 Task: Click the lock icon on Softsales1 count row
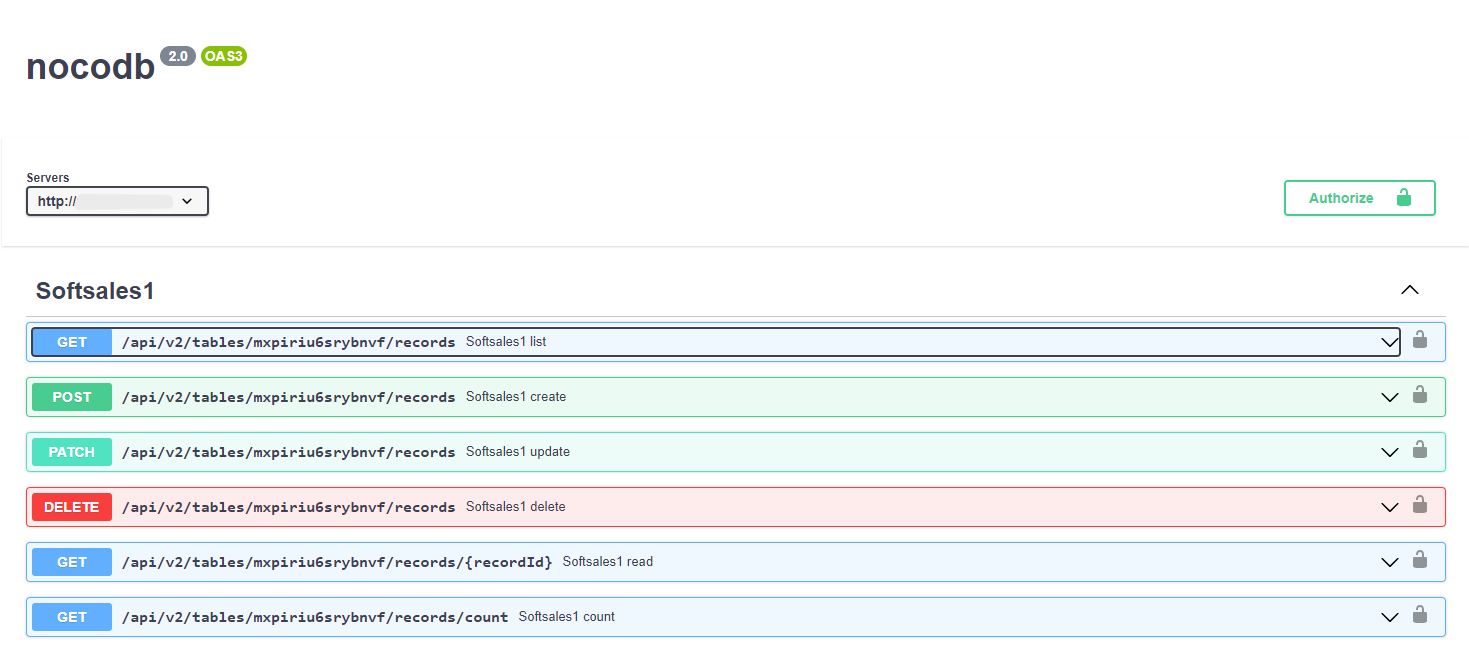pyautogui.click(x=1419, y=616)
